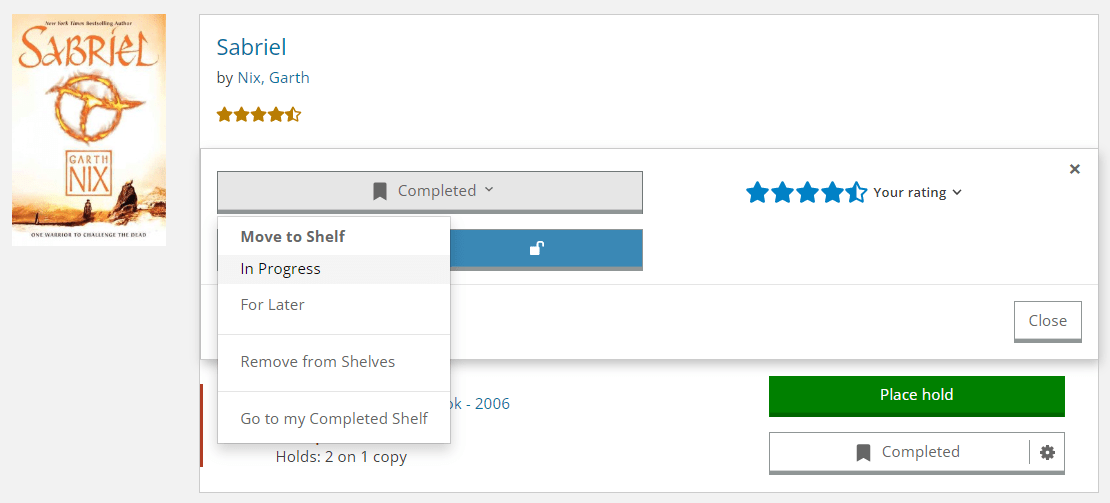Open author link Nix, Garth
Viewport: 1110px width, 503px height.
273,78
